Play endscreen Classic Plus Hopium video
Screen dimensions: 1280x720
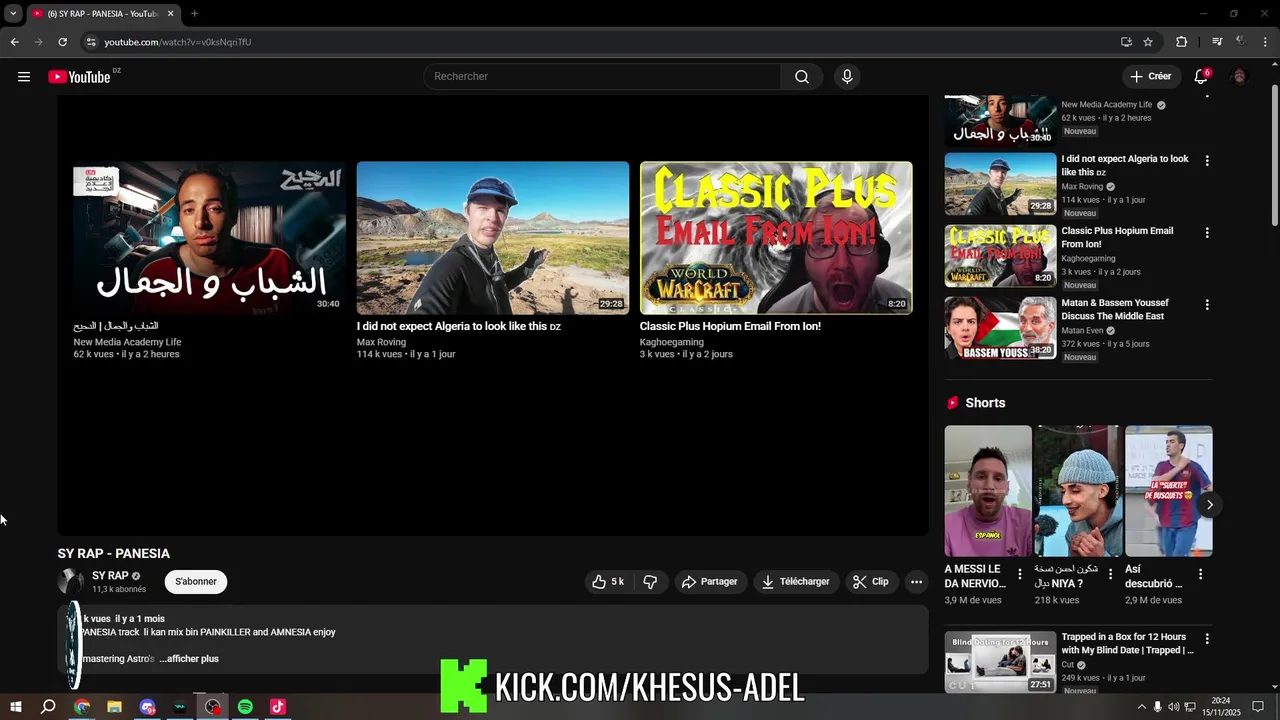(x=776, y=238)
